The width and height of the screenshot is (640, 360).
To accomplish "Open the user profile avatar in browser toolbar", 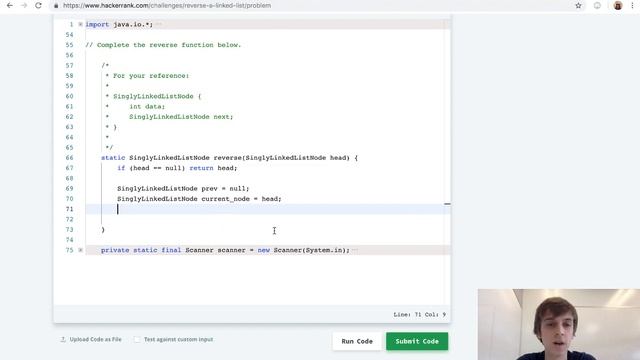I will (x=618, y=6).
